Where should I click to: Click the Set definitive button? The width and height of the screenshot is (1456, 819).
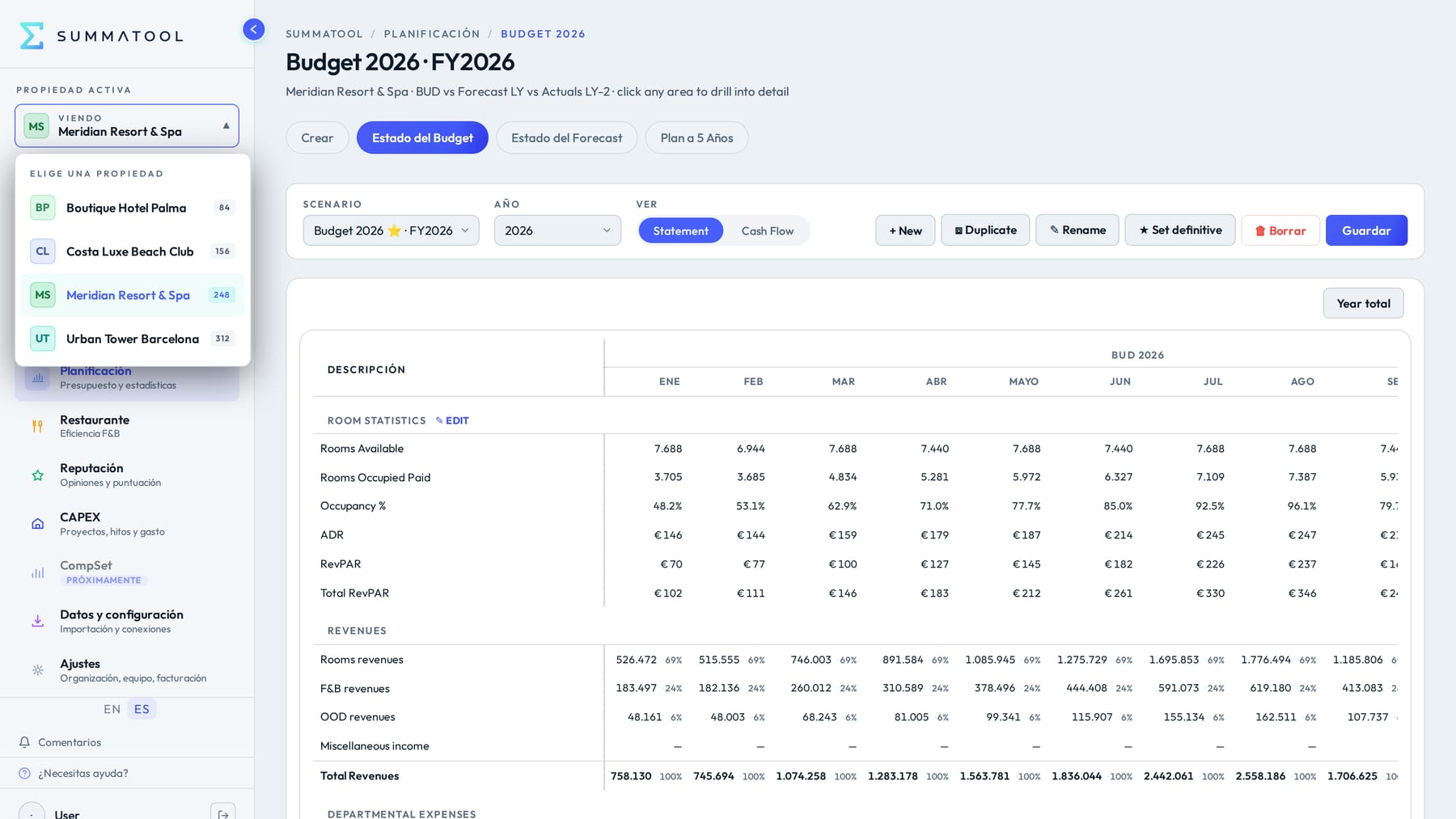point(1180,230)
